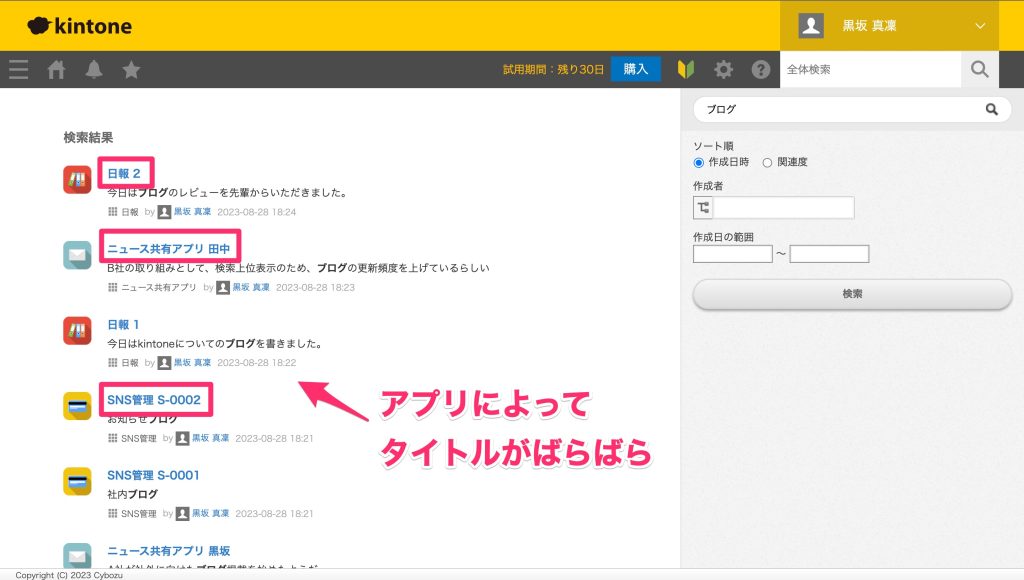Click the 日報 app name under the 日報 1 result
This screenshot has width=1024, height=580.
[x=130, y=362]
